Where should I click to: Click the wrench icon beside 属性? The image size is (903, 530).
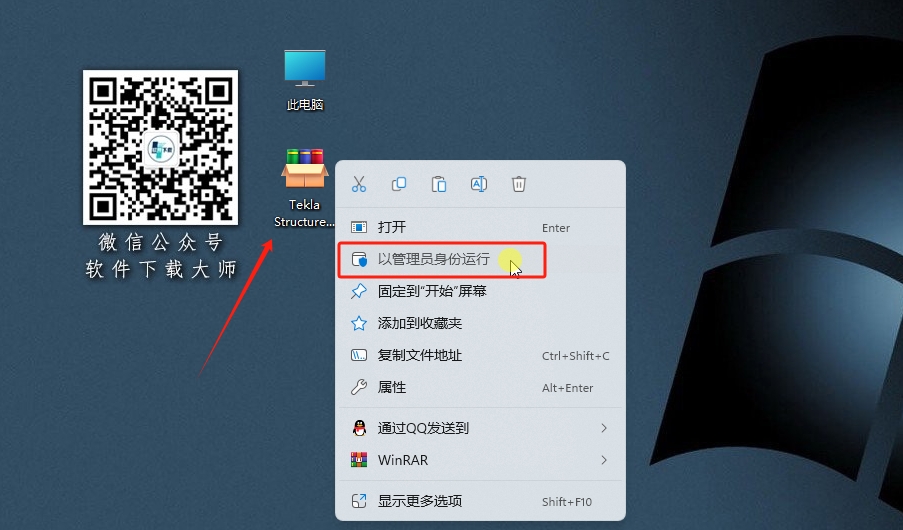pyautogui.click(x=359, y=387)
